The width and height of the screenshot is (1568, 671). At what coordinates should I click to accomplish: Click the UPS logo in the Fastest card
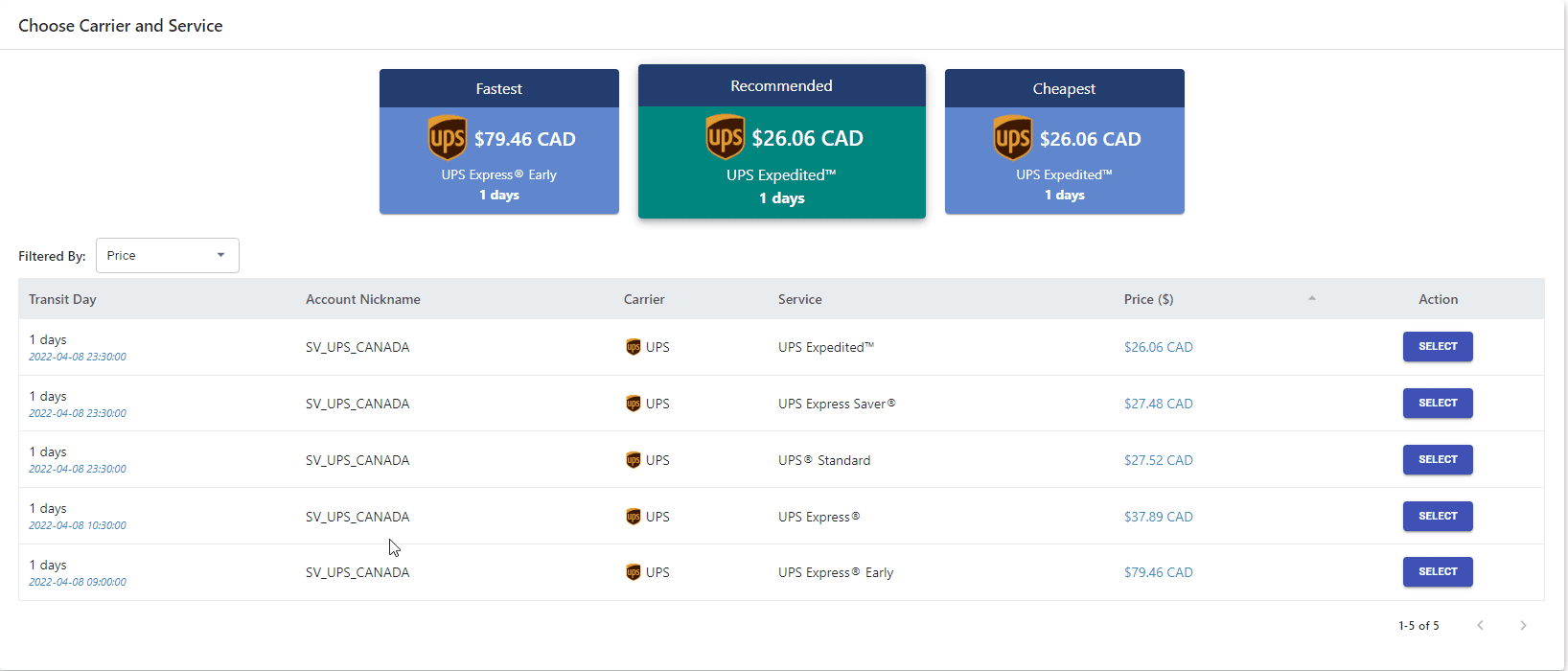click(447, 138)
